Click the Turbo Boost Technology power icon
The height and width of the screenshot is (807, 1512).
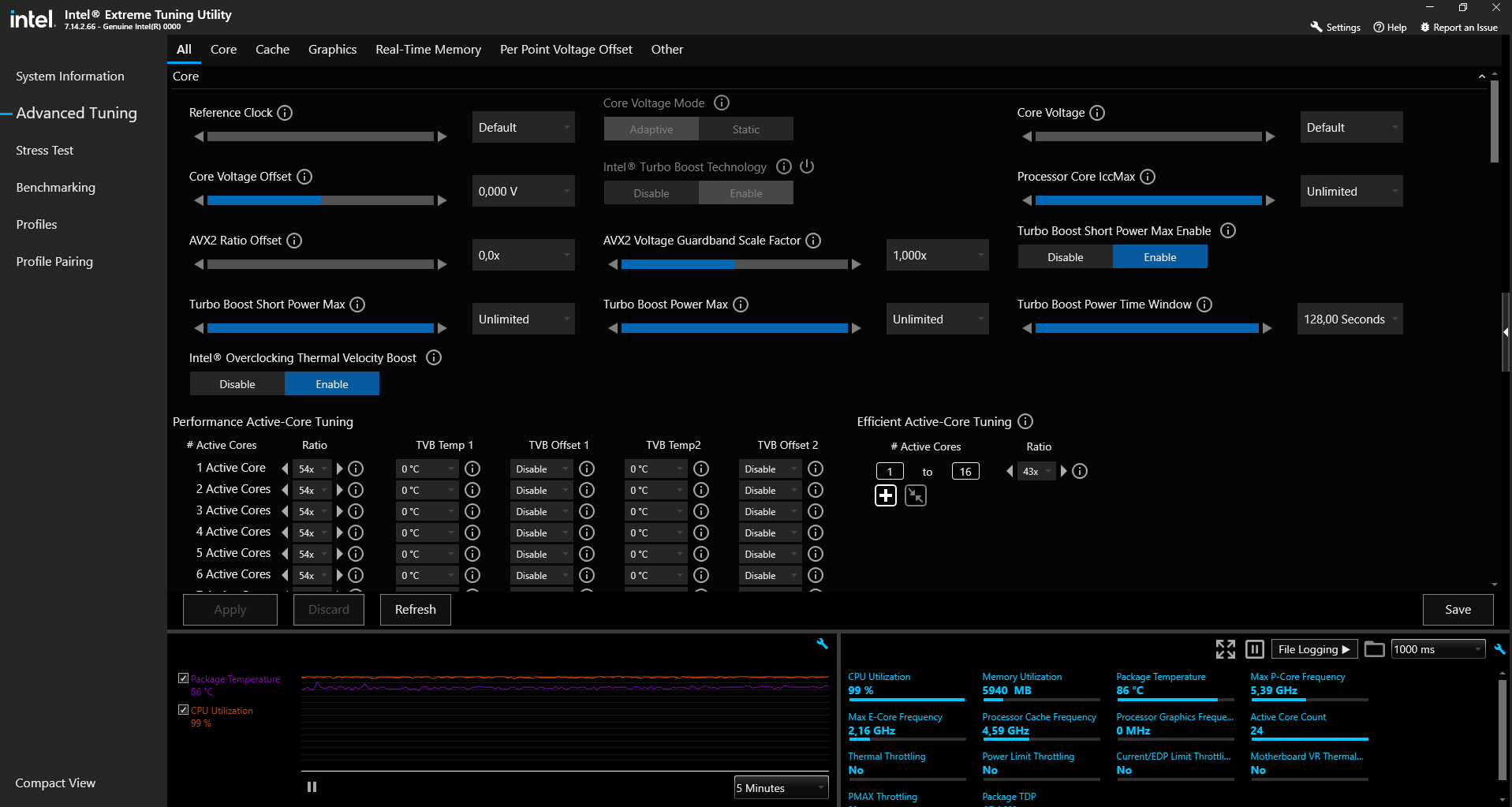(807, 166)
